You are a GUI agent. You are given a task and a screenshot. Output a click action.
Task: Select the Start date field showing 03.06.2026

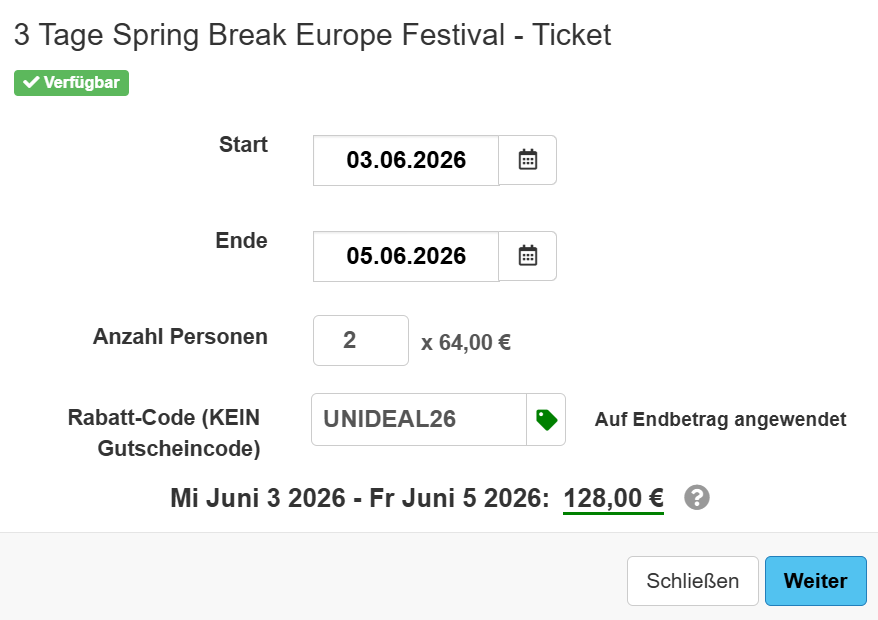pyautogui.click(x=405, y=160)
